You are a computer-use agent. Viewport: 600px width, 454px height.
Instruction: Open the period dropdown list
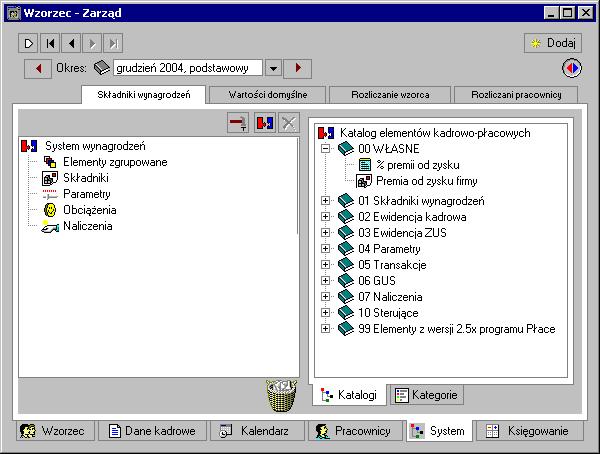273,69
